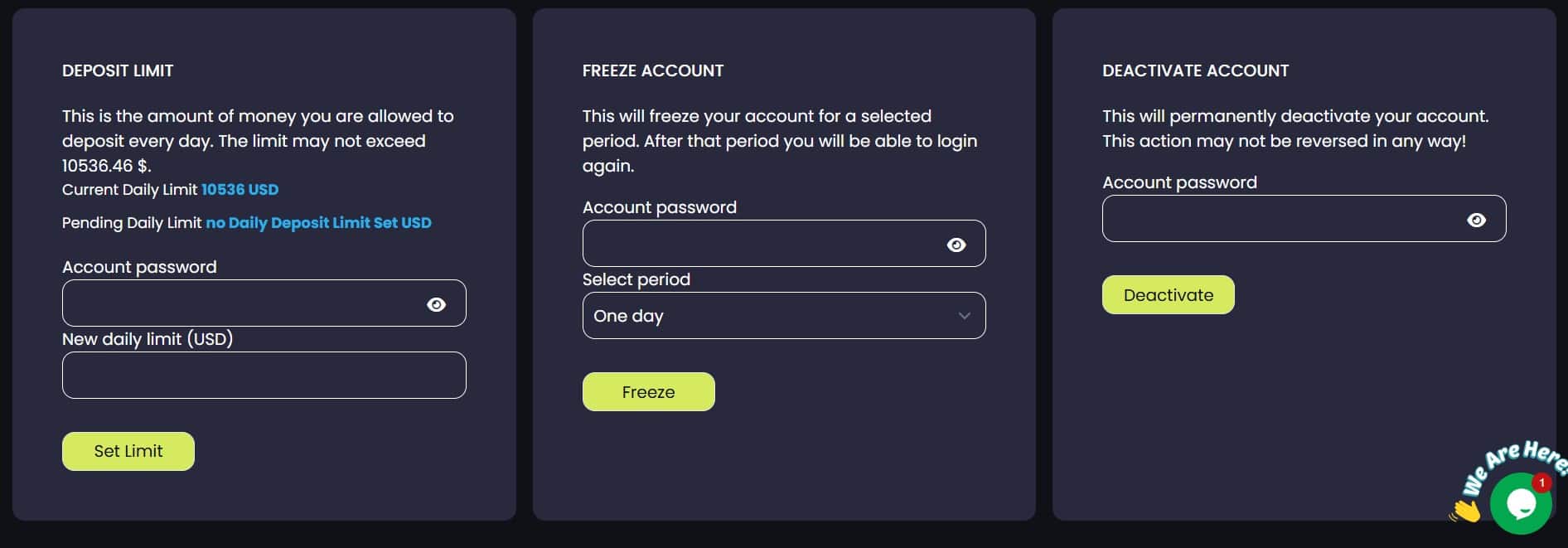This screenshot has height=548, width=1568.
Task: Toggle password visibility under Deactivate Account
Action: [1476, 220]
